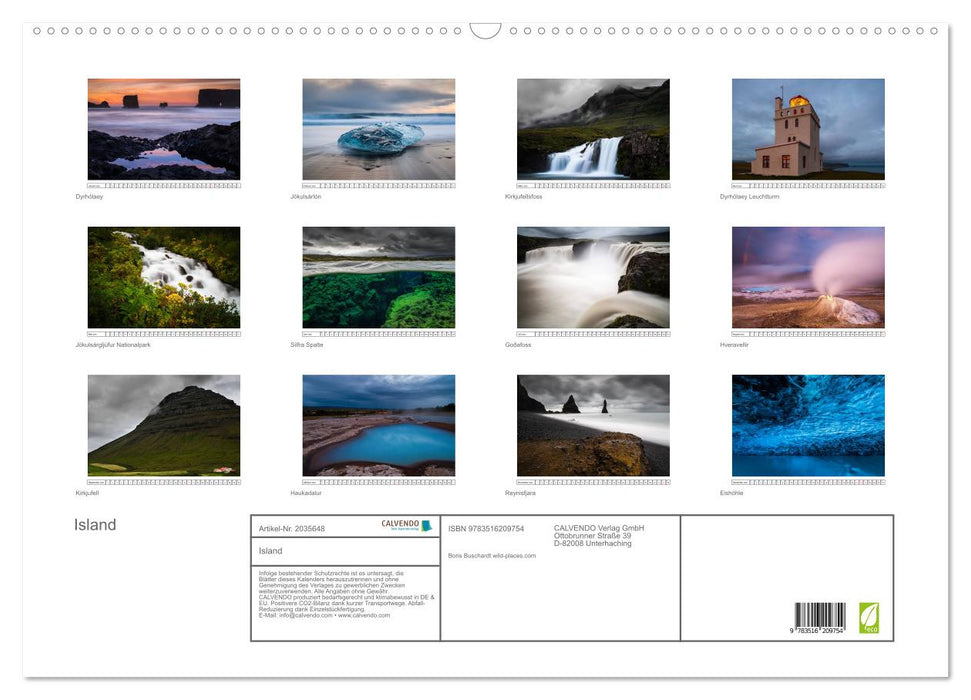
Task: Click the Hveravellir geyser preview image
Action: pyautogui.click(x=809, y=278)
